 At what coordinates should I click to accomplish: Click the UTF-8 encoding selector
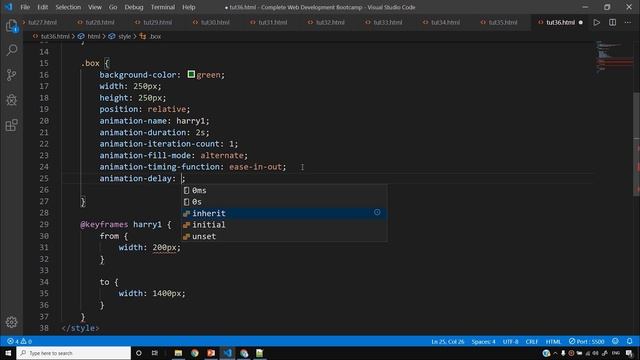click(x=510, y=341)
